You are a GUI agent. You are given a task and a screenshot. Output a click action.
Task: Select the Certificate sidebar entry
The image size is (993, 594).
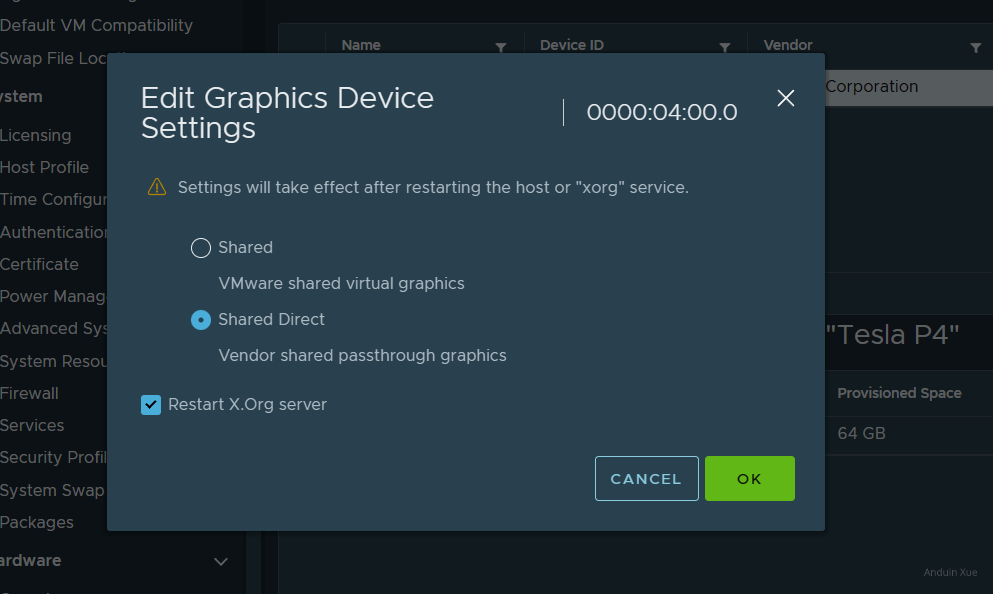tap(40, 264)
